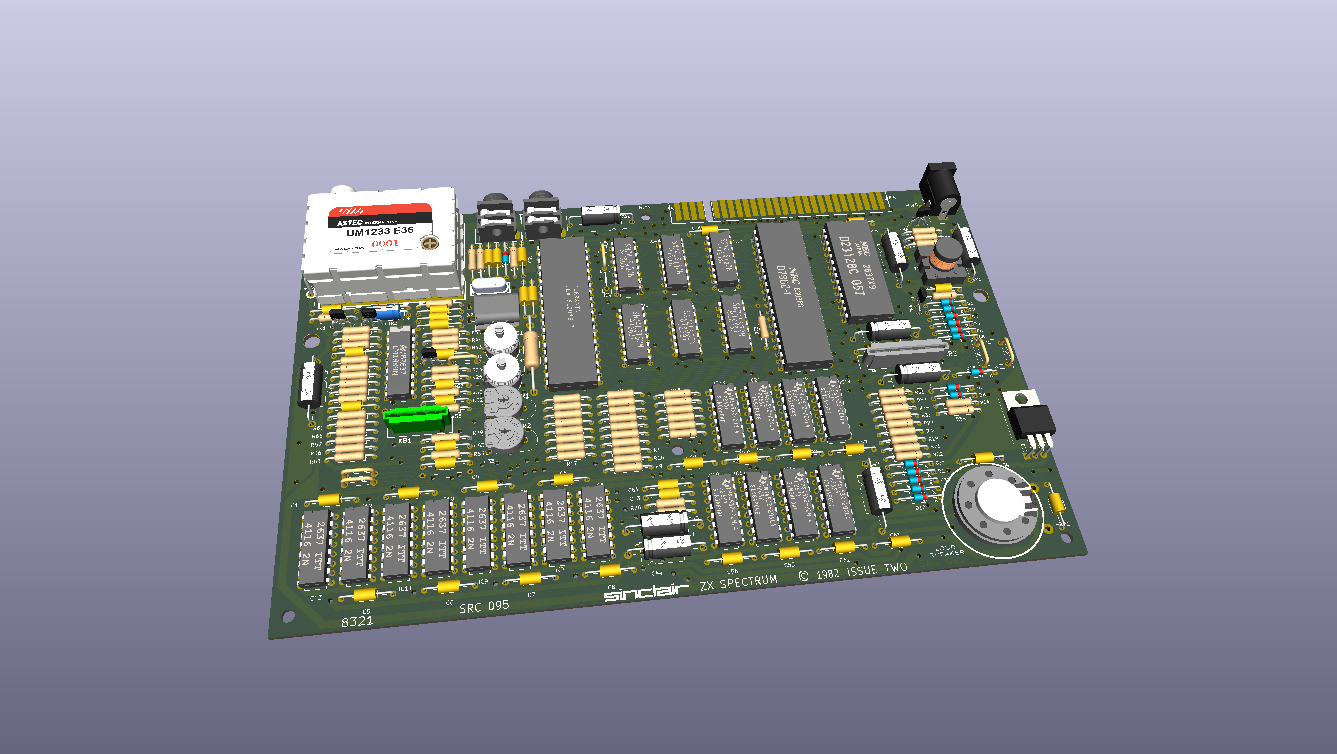Click the ZX SPECTRUM silkscreen text
The width and height of the screenshot is (1337, 754).
click(x=738, y=584)
